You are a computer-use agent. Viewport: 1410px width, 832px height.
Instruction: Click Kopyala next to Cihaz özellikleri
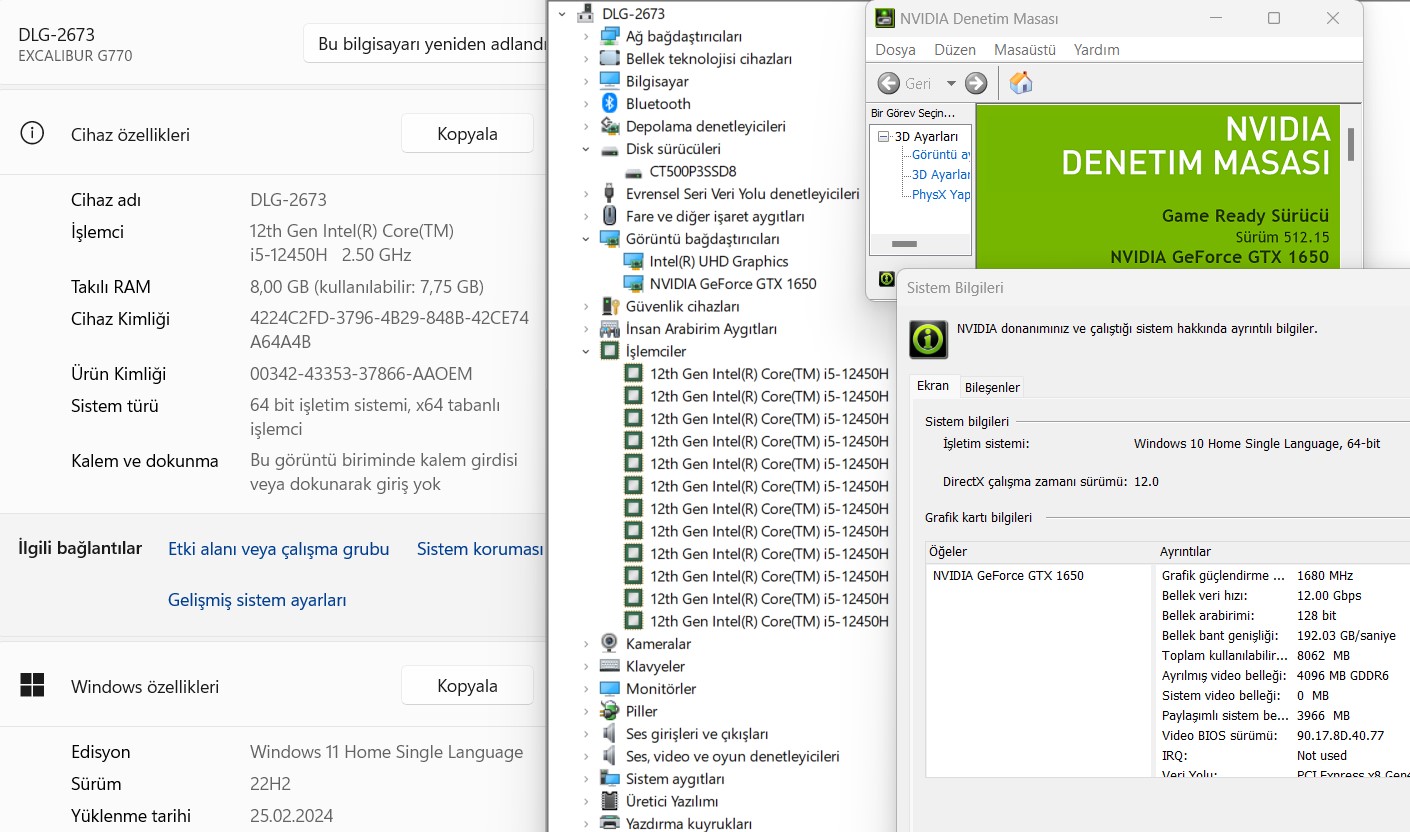tap(467, 134)
